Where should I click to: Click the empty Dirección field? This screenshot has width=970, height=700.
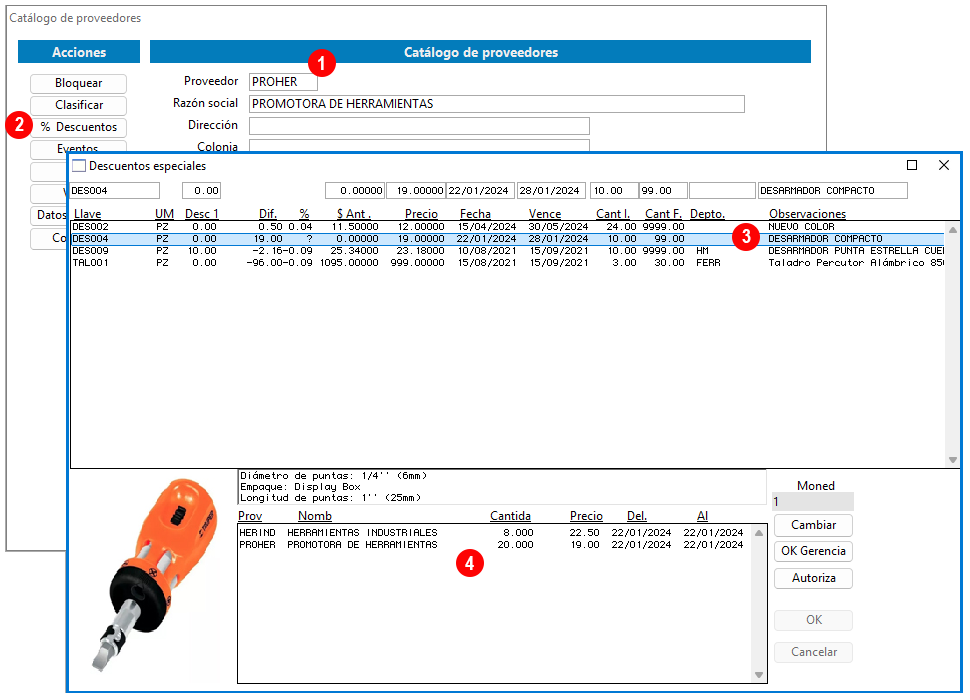tap(419, 126)
